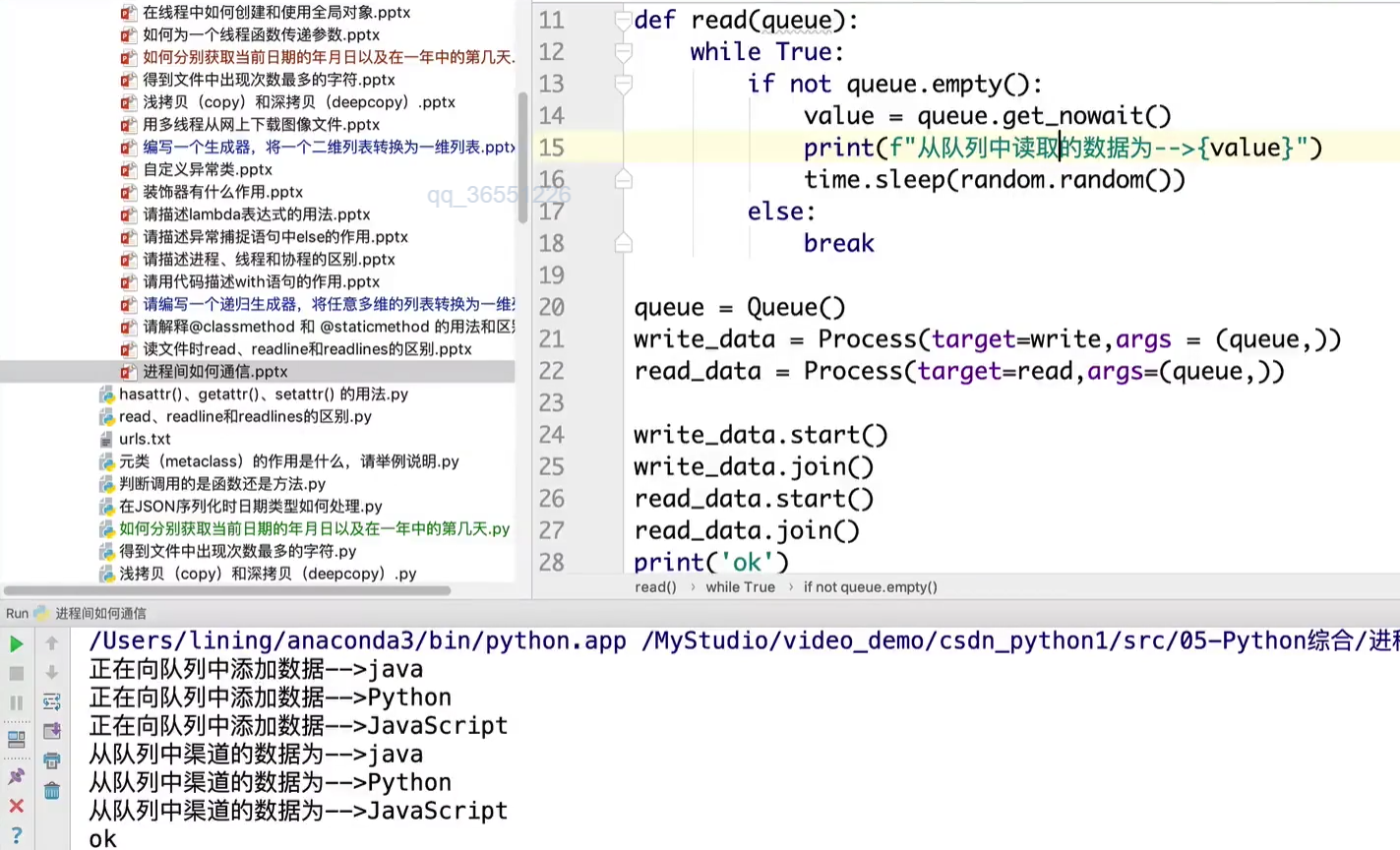Open help with the question mark icon
The width and height of the screenshot is (1400, 850).
(x=16, y=835)
